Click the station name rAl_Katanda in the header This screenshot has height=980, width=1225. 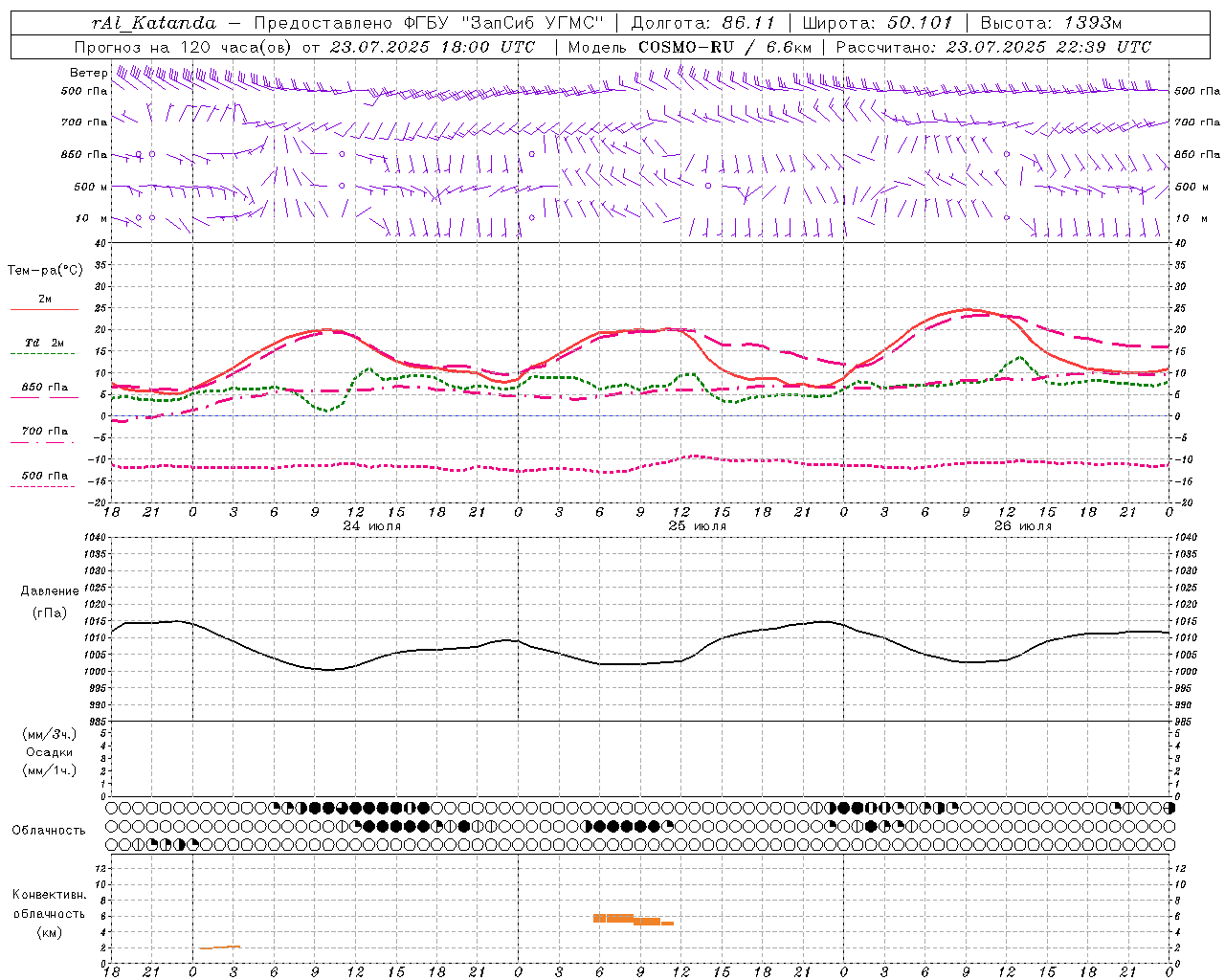154,23
